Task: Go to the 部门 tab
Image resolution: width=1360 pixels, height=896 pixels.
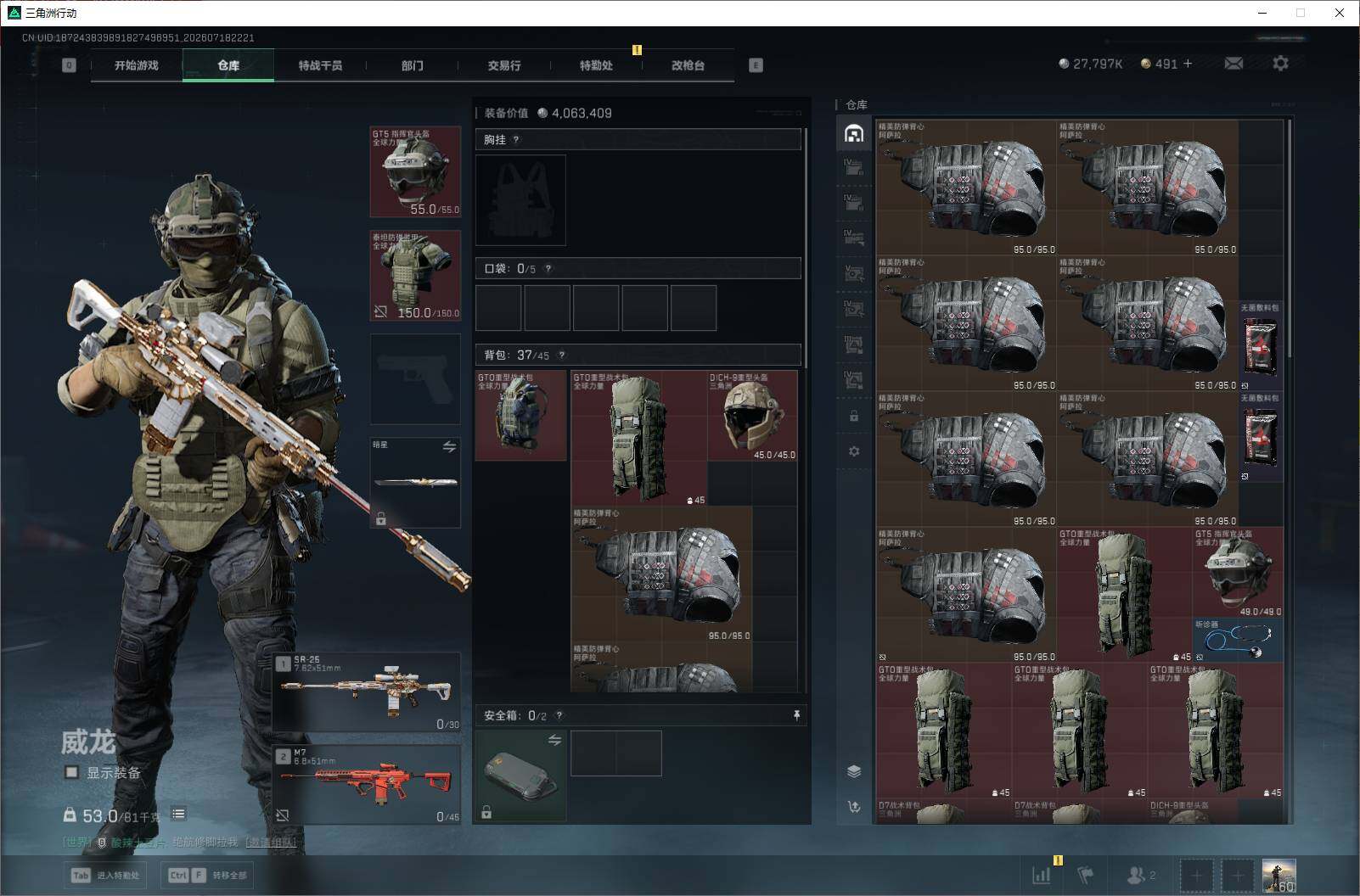Action: 412,65
